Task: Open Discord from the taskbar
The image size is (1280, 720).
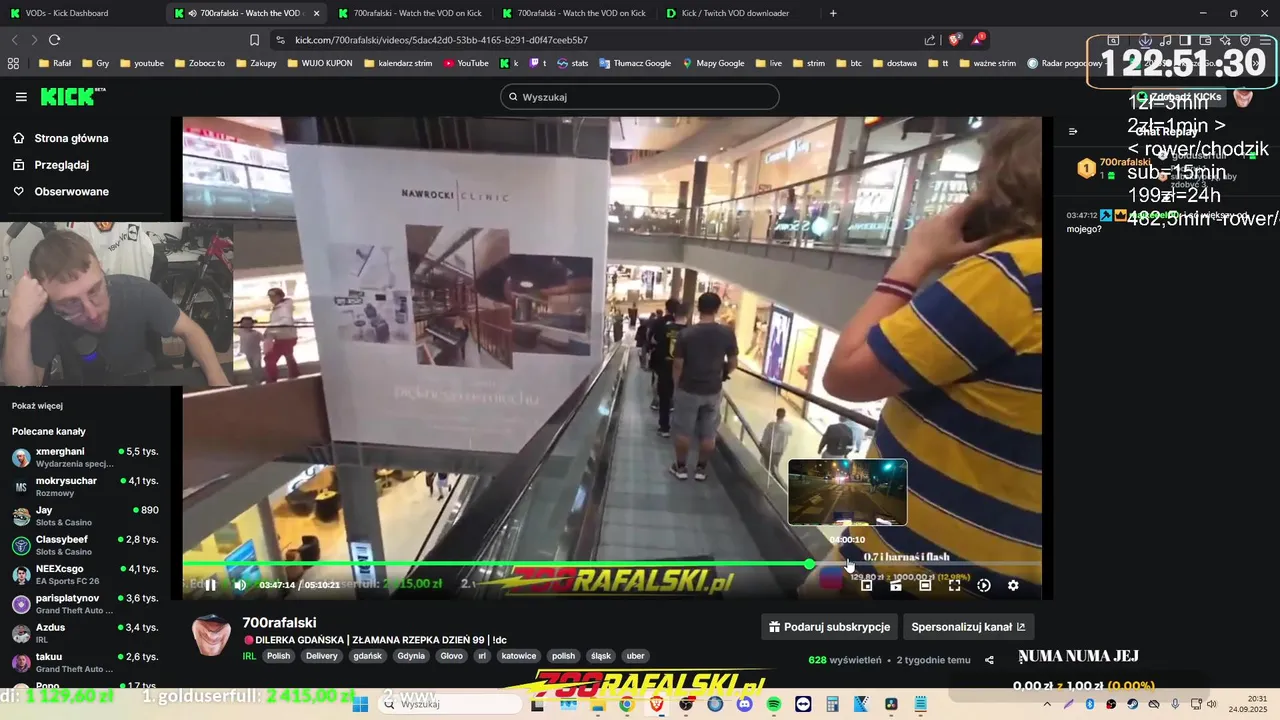Action: click(x=744, y=704)
